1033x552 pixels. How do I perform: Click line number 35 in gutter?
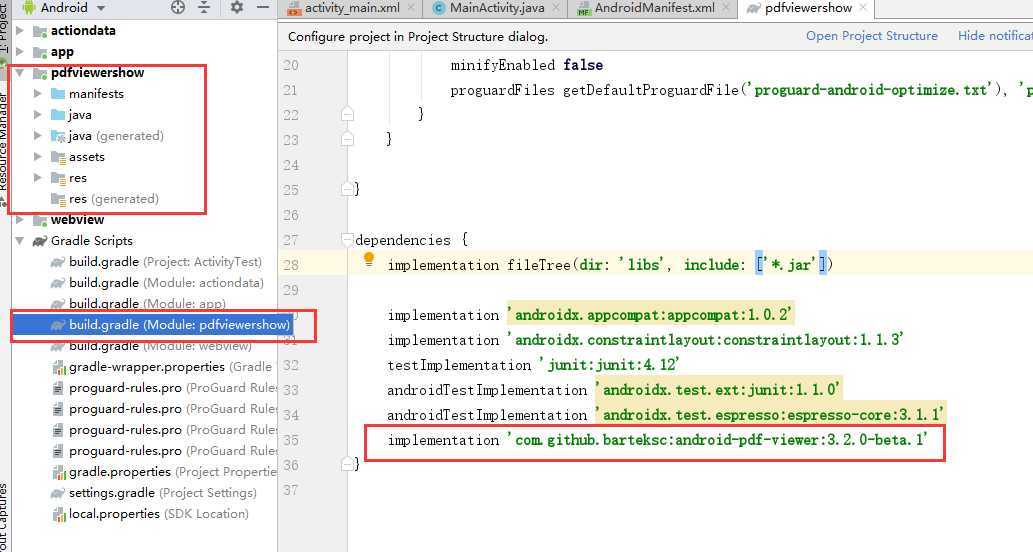(x=291, y=440)
